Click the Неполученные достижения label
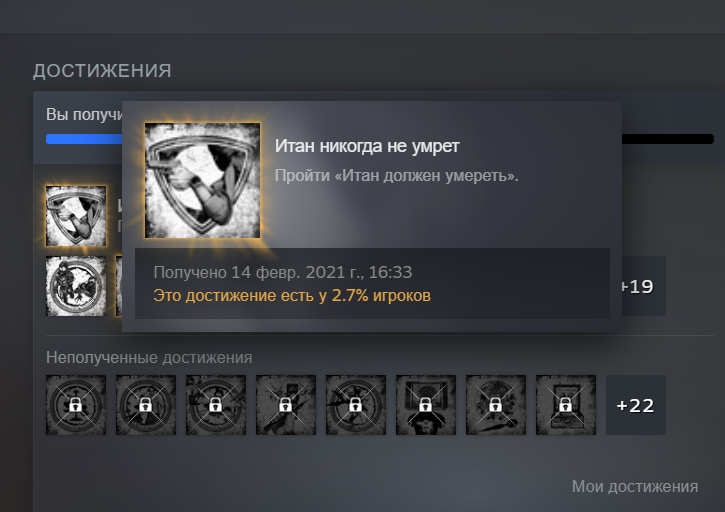 pyautogui.click(x=149, y=358)
